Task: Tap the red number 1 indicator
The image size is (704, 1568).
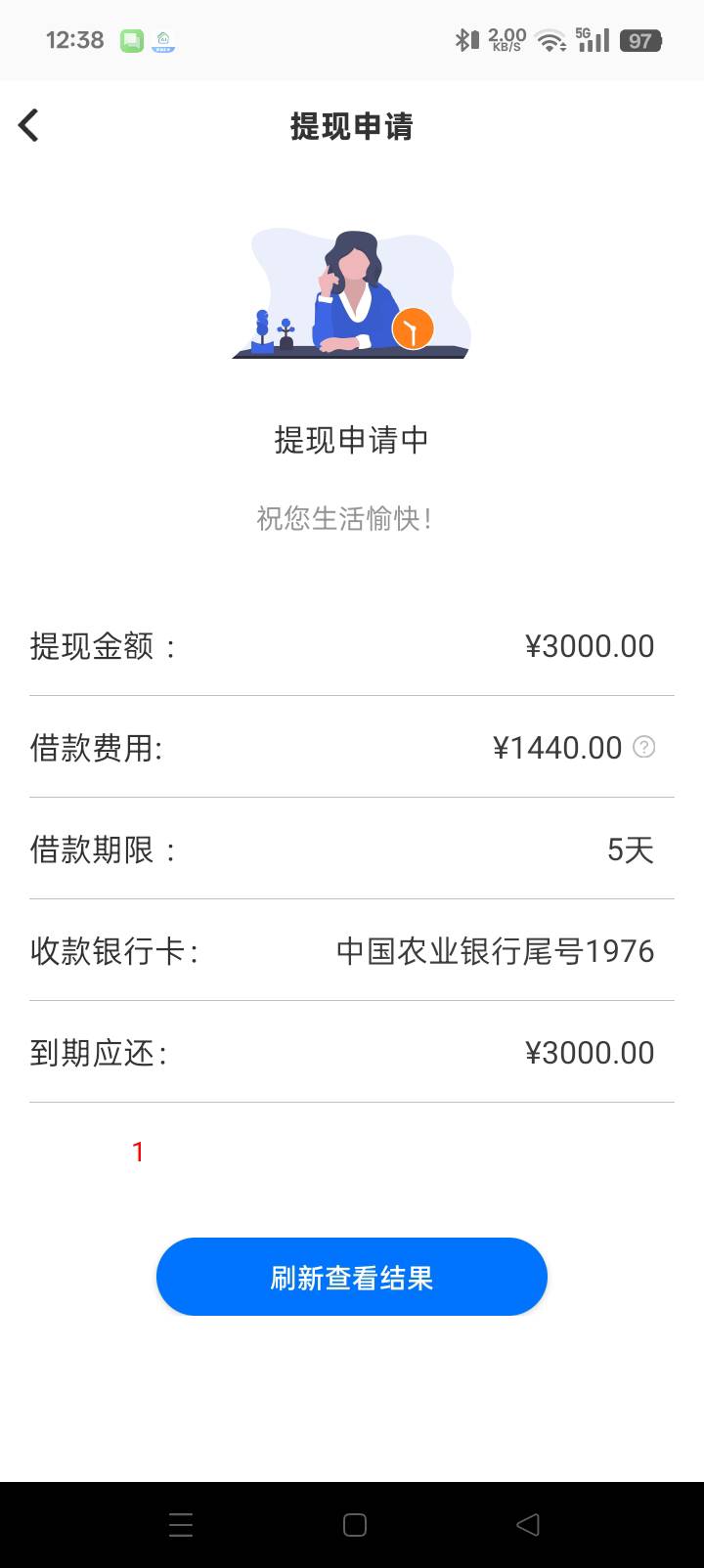Action: [x=138, y=1153]
